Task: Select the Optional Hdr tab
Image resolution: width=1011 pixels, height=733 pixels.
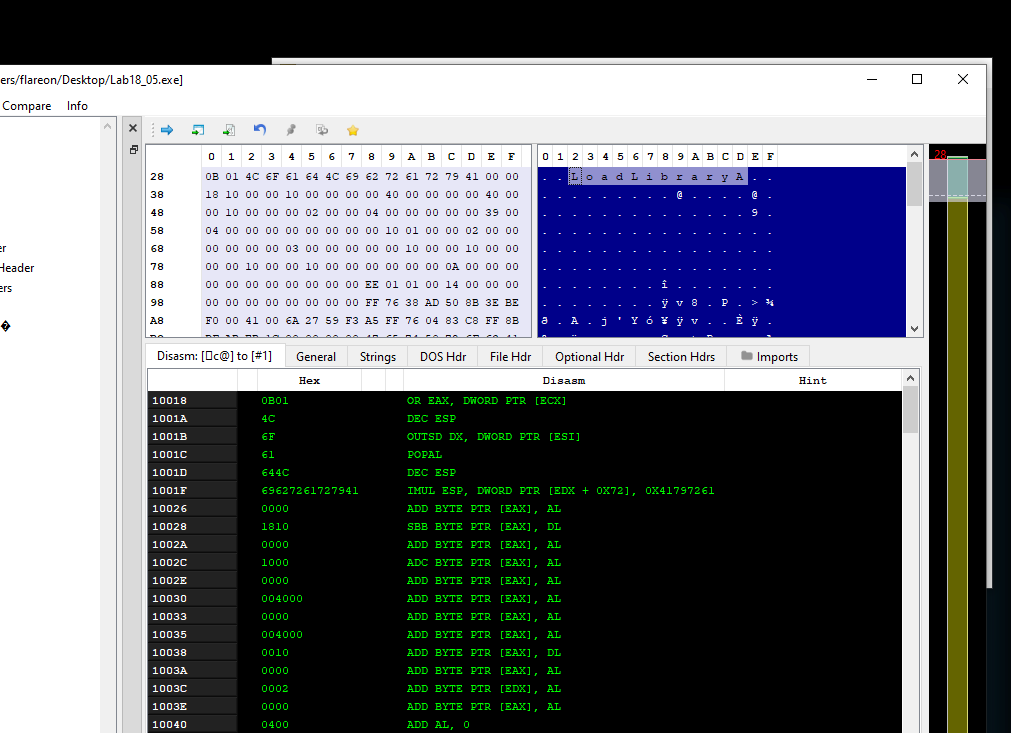Action: [589, 357]
